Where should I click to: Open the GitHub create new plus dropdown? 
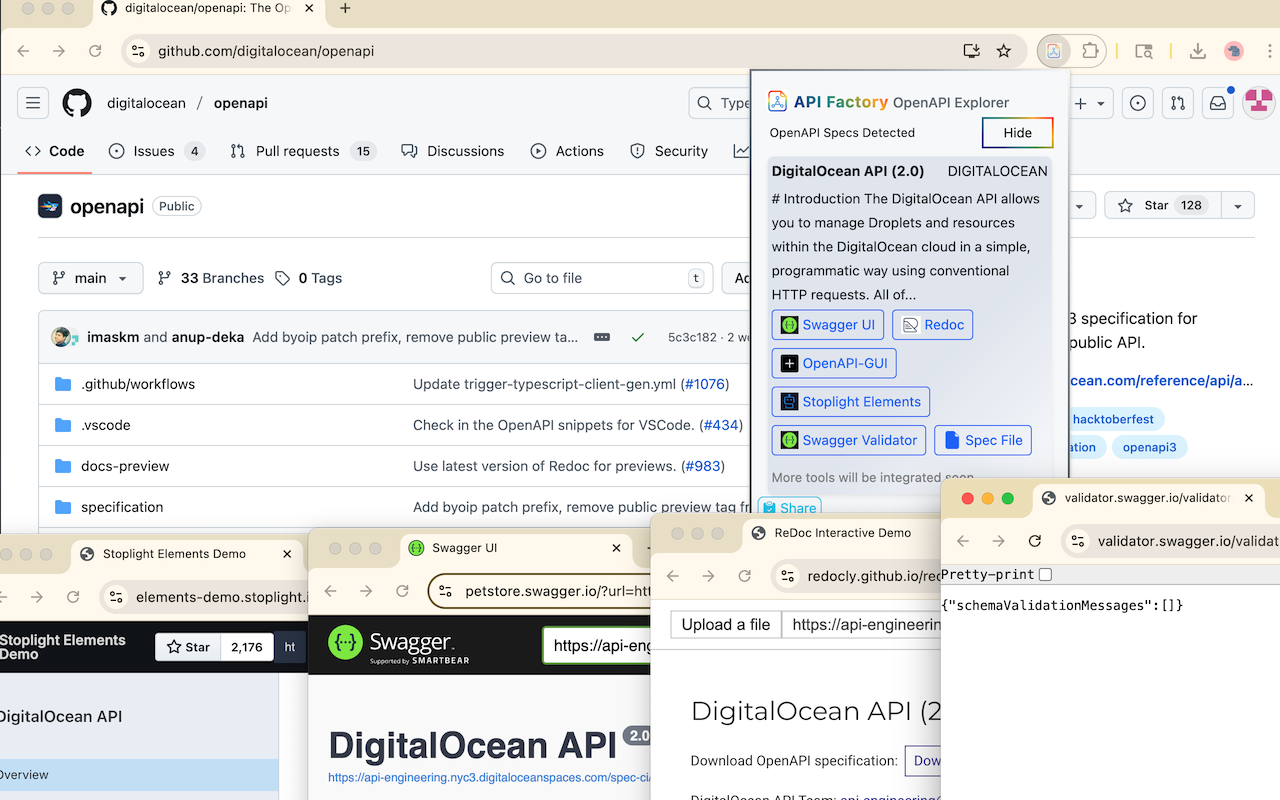(1090, 103)
